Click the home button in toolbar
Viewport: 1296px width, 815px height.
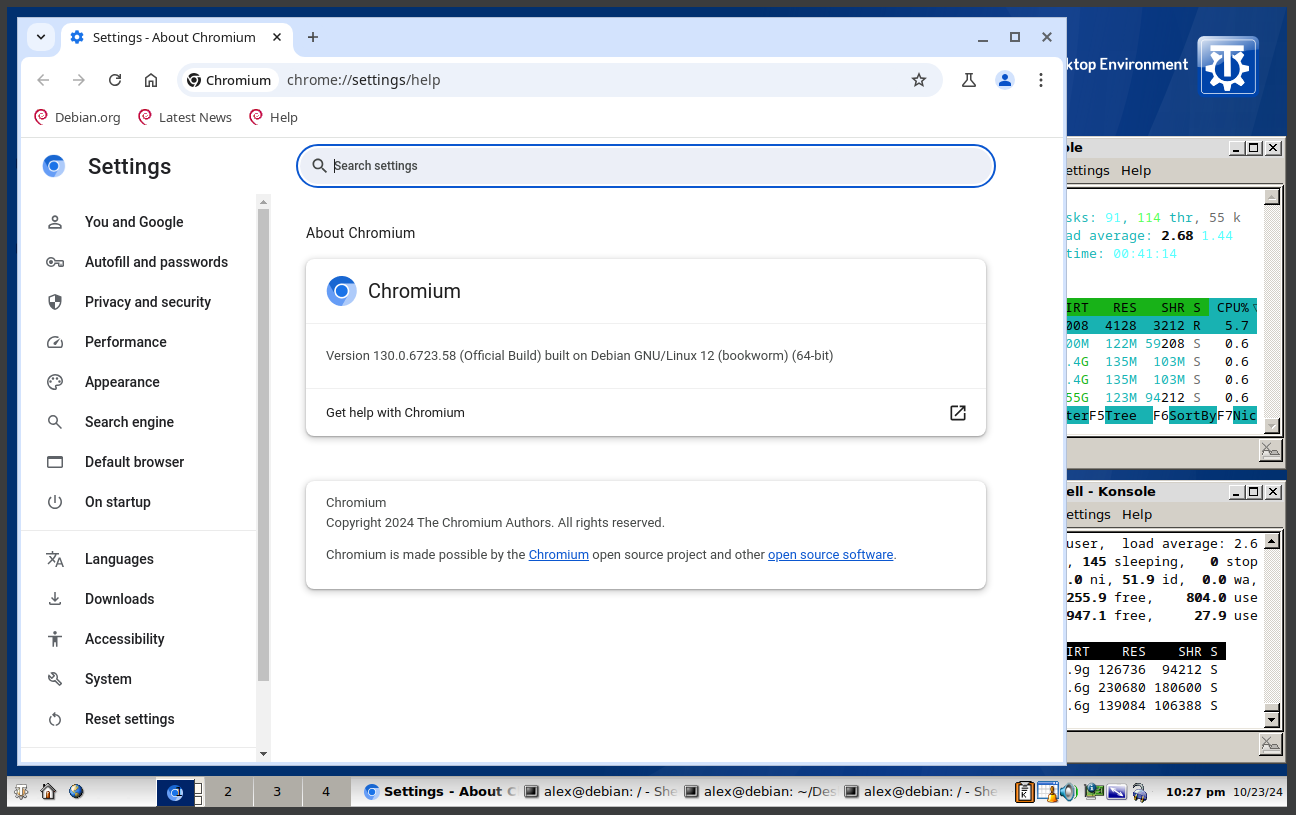tap(151, 80)
